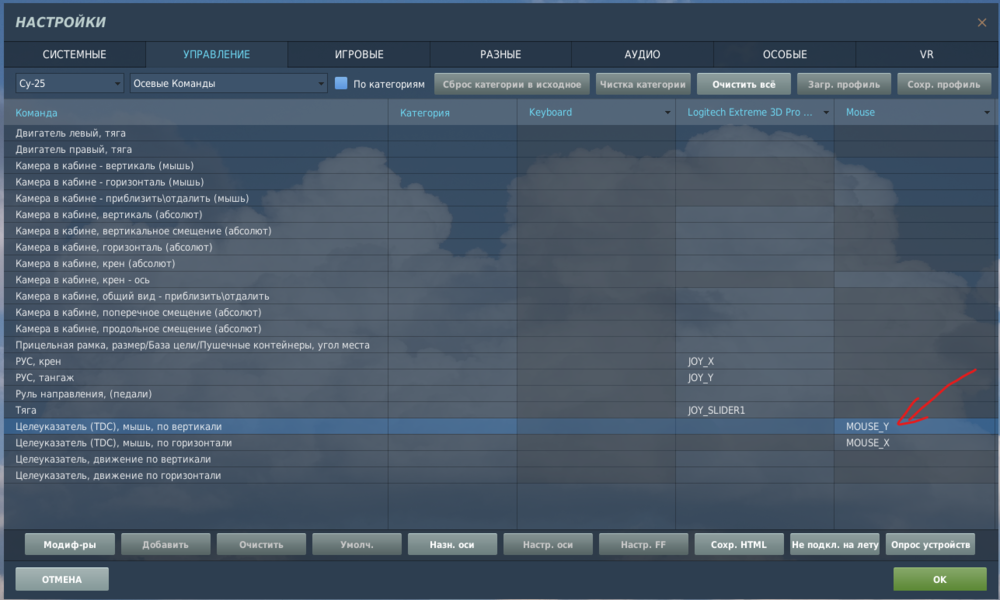Go to the АУДИО tab

pos(642,54)
